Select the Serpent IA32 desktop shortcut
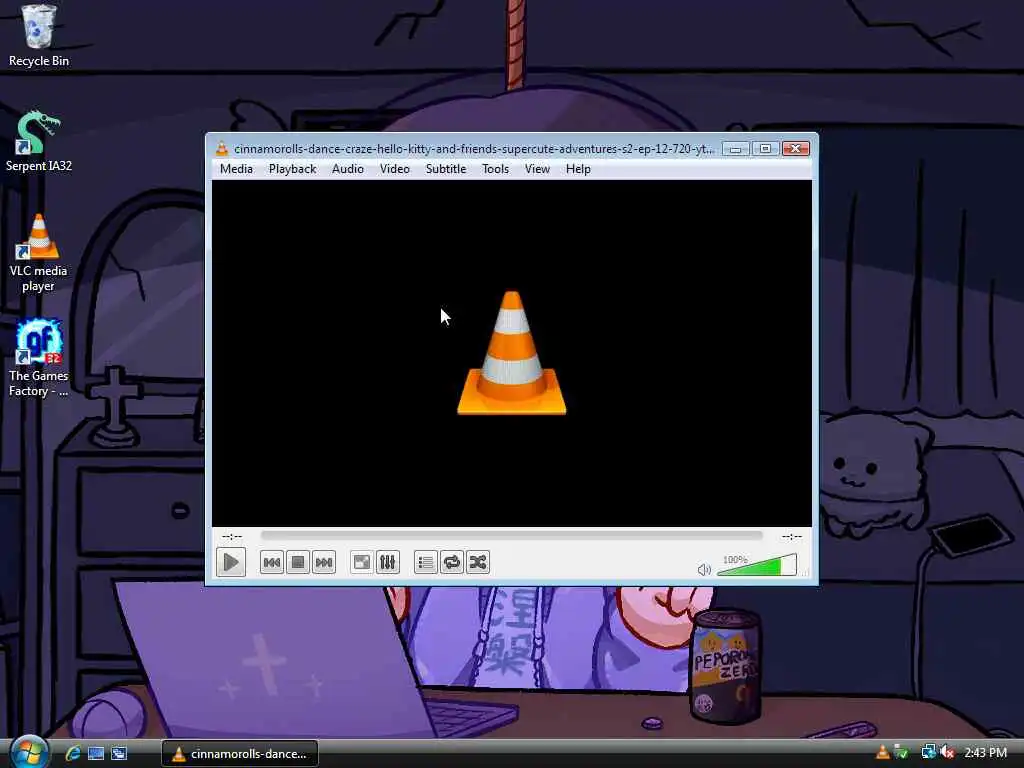Image resolution: width=1024 pixels, height=768 pixels. (39, 142)
